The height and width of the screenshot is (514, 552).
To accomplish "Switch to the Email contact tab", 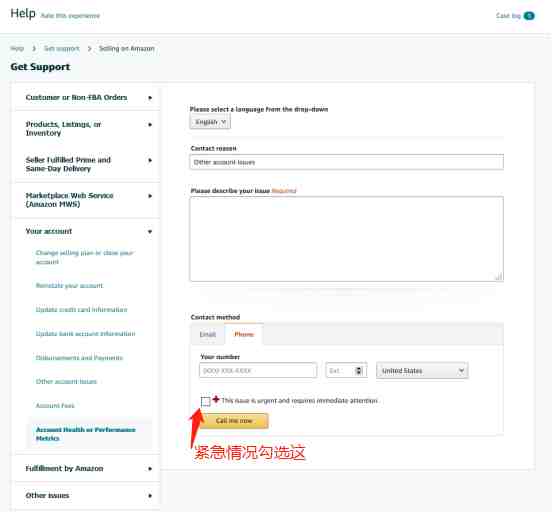I will [208, 334].
